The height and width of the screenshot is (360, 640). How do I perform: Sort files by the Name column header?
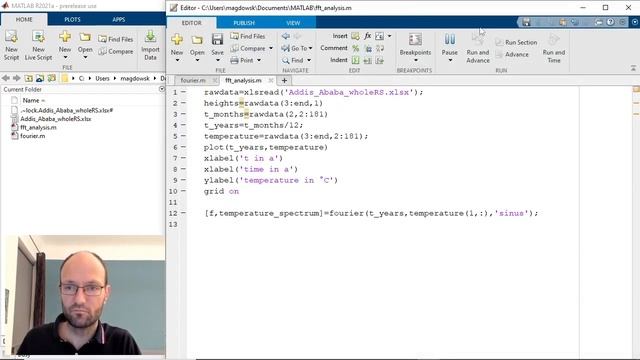(x=33, y=100)
